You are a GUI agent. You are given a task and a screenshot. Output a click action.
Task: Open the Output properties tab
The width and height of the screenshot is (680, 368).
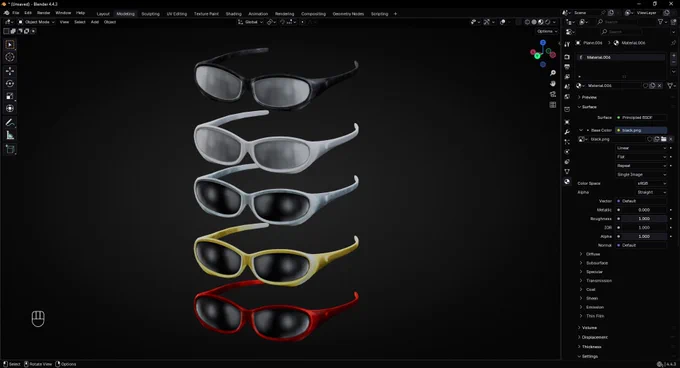pos(567,67)
